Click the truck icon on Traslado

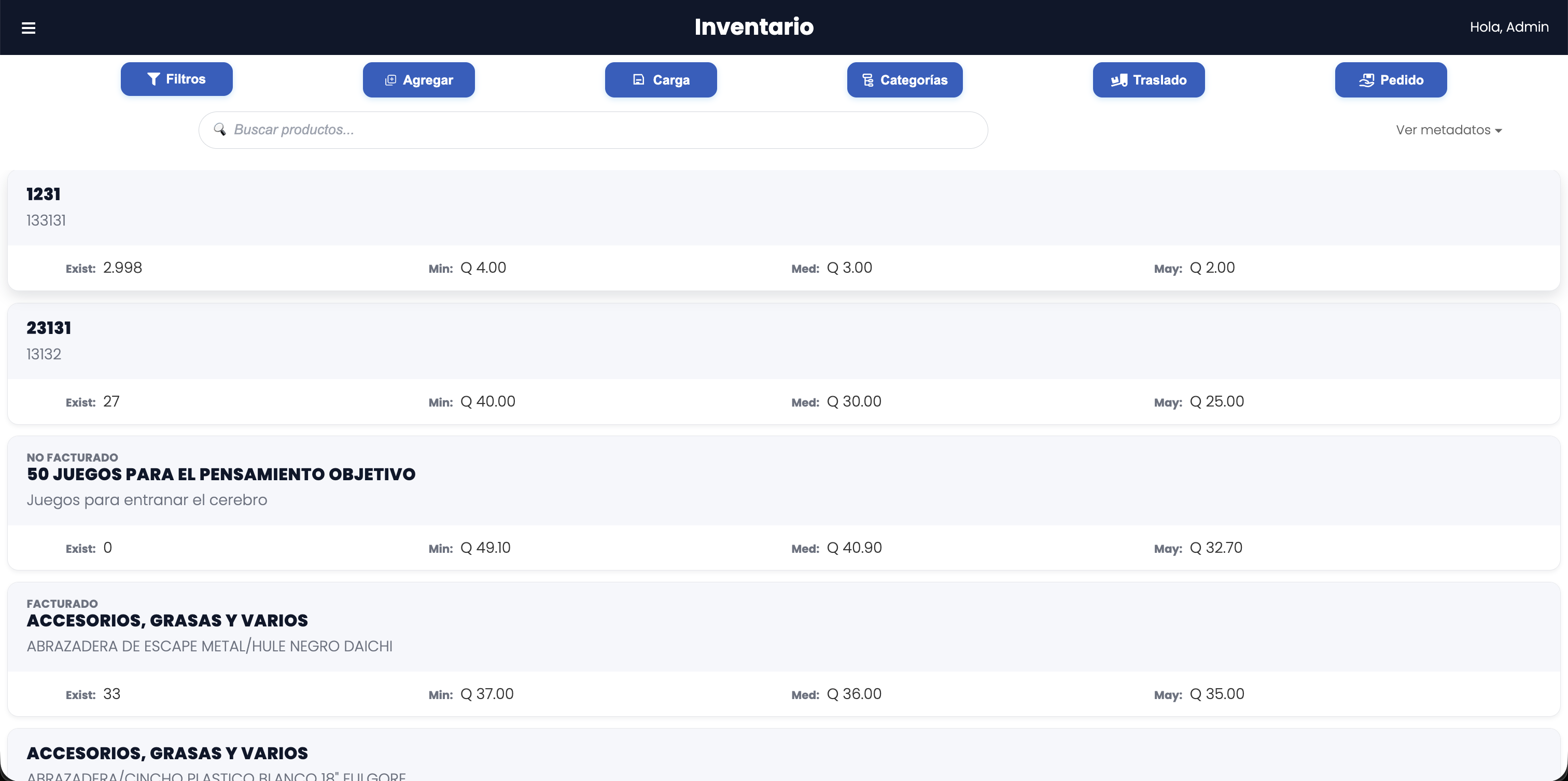[x=1119, y=80]
